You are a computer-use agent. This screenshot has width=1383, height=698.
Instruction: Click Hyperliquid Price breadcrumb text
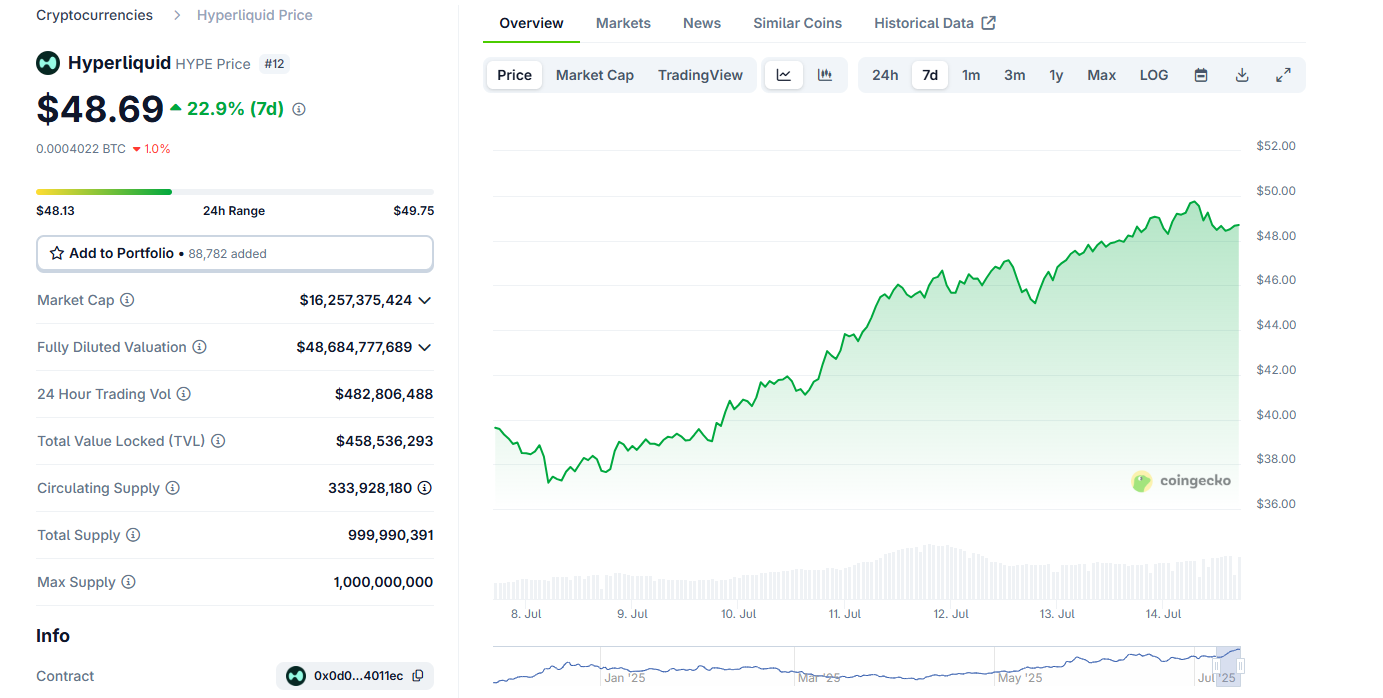point(255,15)
